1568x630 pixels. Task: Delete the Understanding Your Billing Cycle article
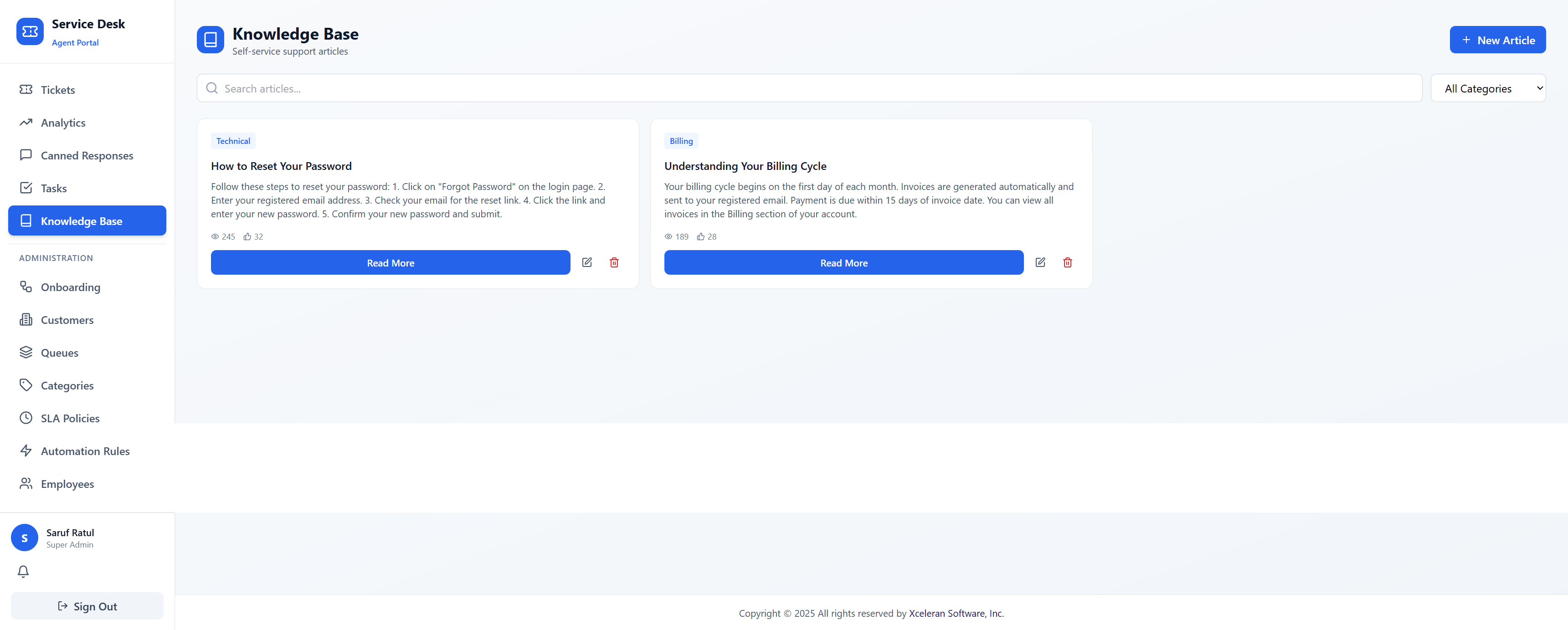tap(1067, 262)
